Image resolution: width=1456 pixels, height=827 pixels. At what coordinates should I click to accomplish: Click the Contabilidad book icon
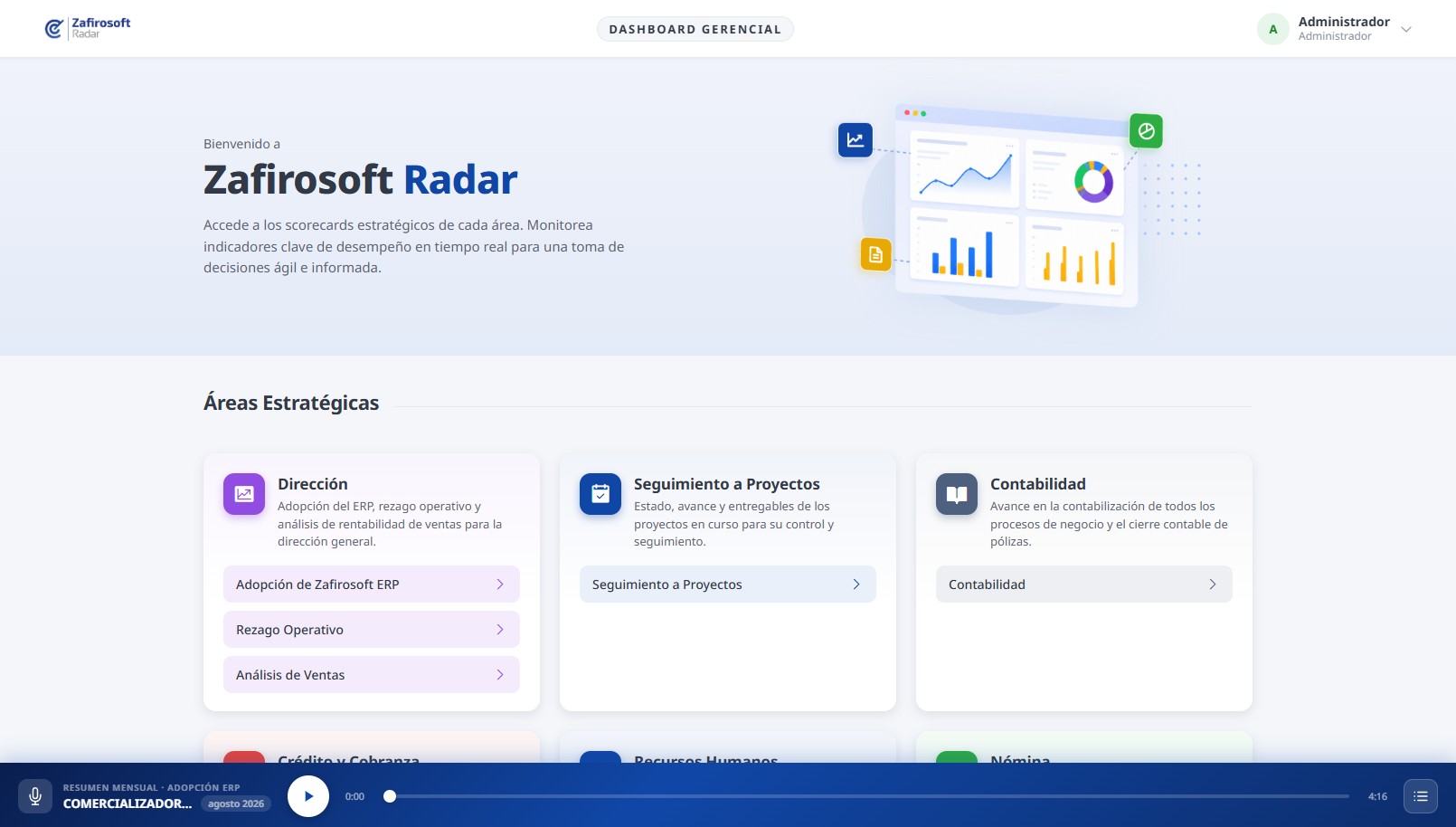coord(957,494)
